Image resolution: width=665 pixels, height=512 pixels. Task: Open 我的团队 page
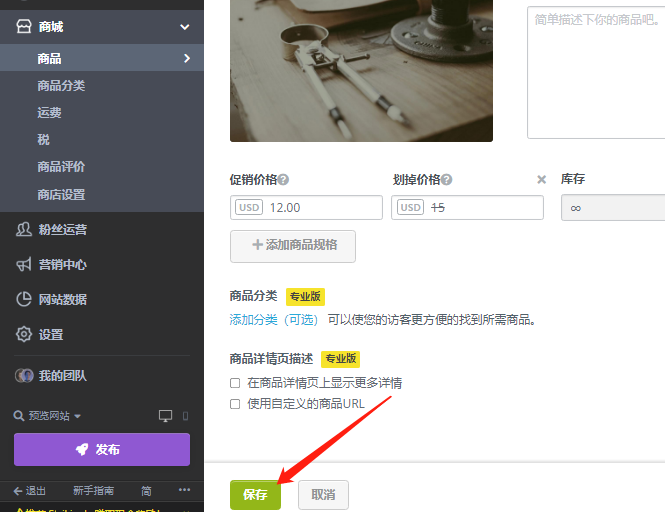click(x=62, y=375)
